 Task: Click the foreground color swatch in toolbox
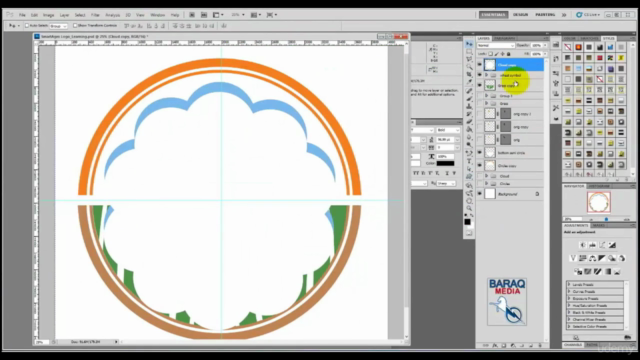point(467,222)
